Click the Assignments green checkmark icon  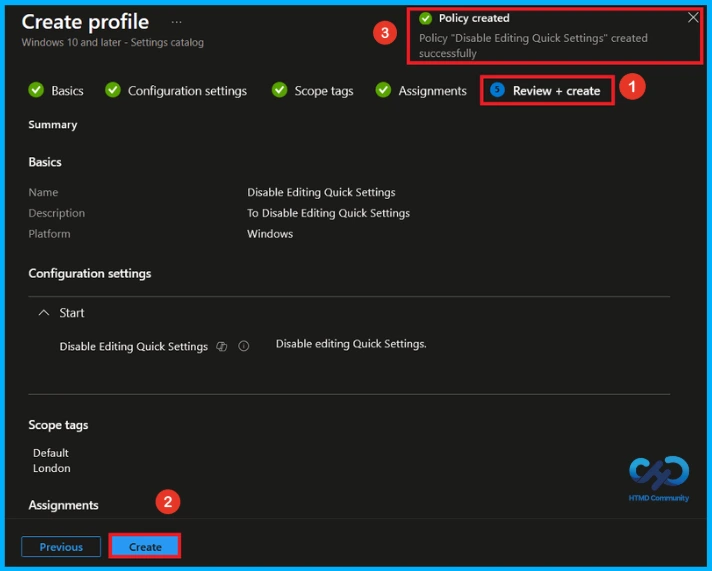tap(383, 90)
